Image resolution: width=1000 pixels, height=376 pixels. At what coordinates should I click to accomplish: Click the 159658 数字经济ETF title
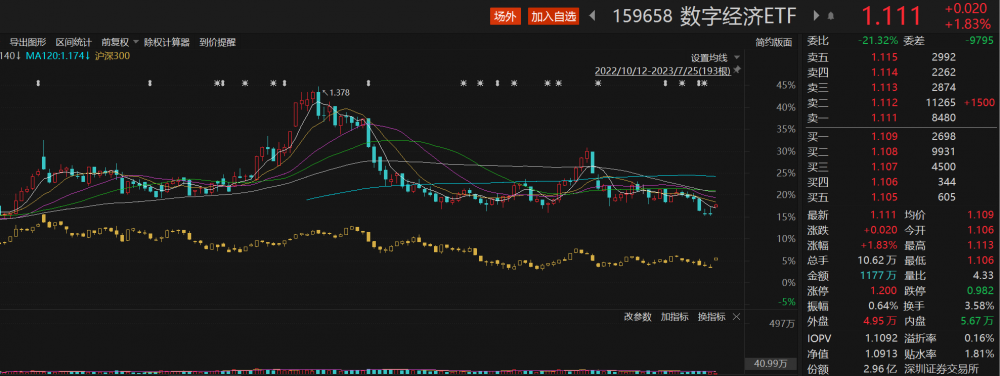tap(706, 16)
